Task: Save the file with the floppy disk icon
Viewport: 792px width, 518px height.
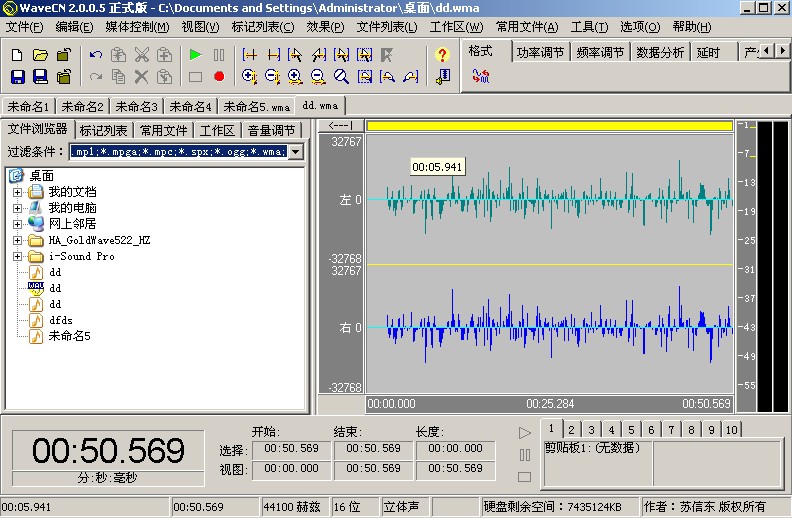Action: click(17, 77)
